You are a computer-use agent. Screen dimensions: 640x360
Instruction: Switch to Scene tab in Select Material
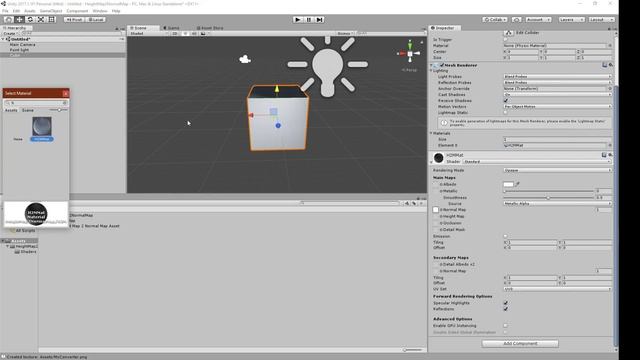(x=28, y=110)
